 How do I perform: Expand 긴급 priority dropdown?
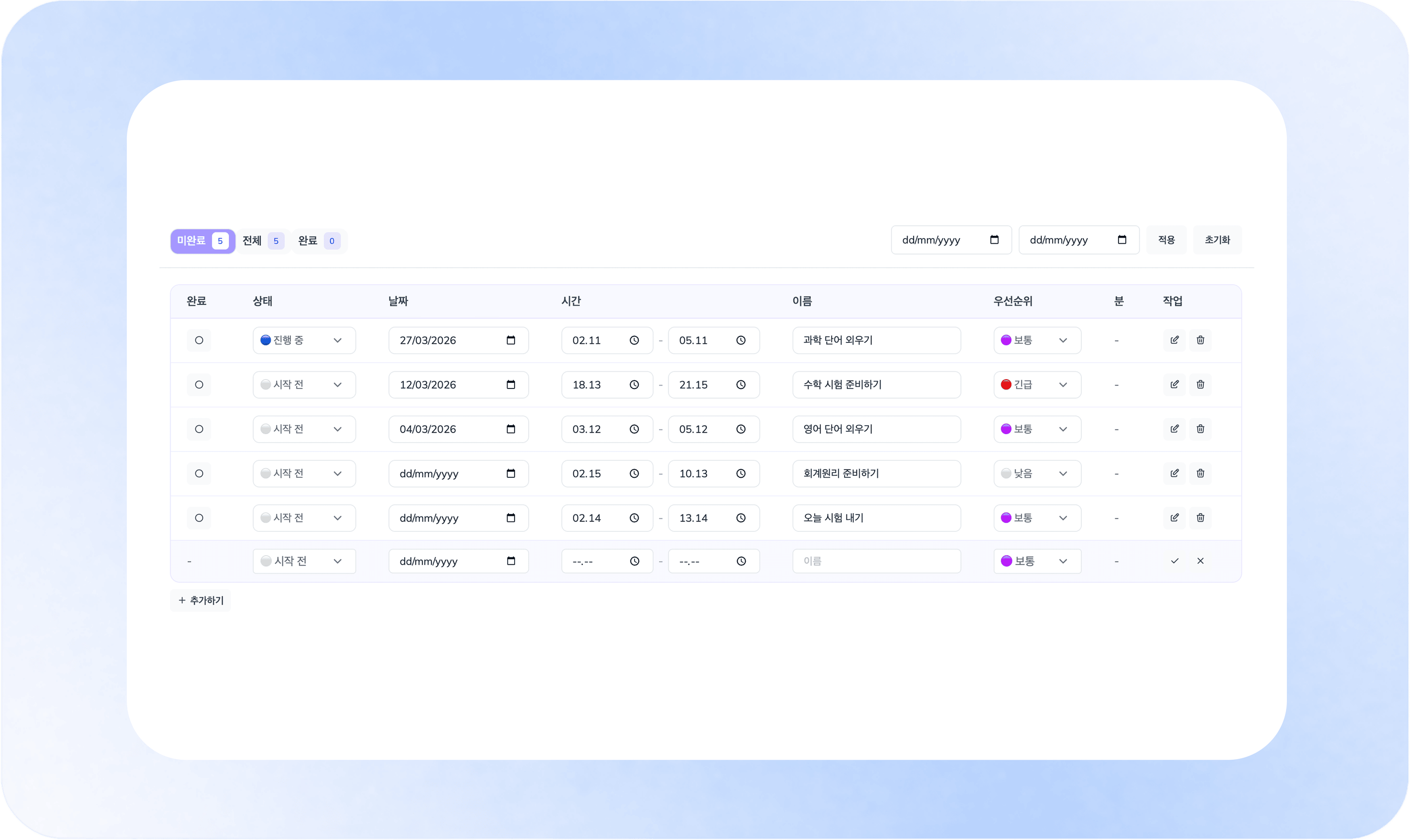tap(1036, 385)
